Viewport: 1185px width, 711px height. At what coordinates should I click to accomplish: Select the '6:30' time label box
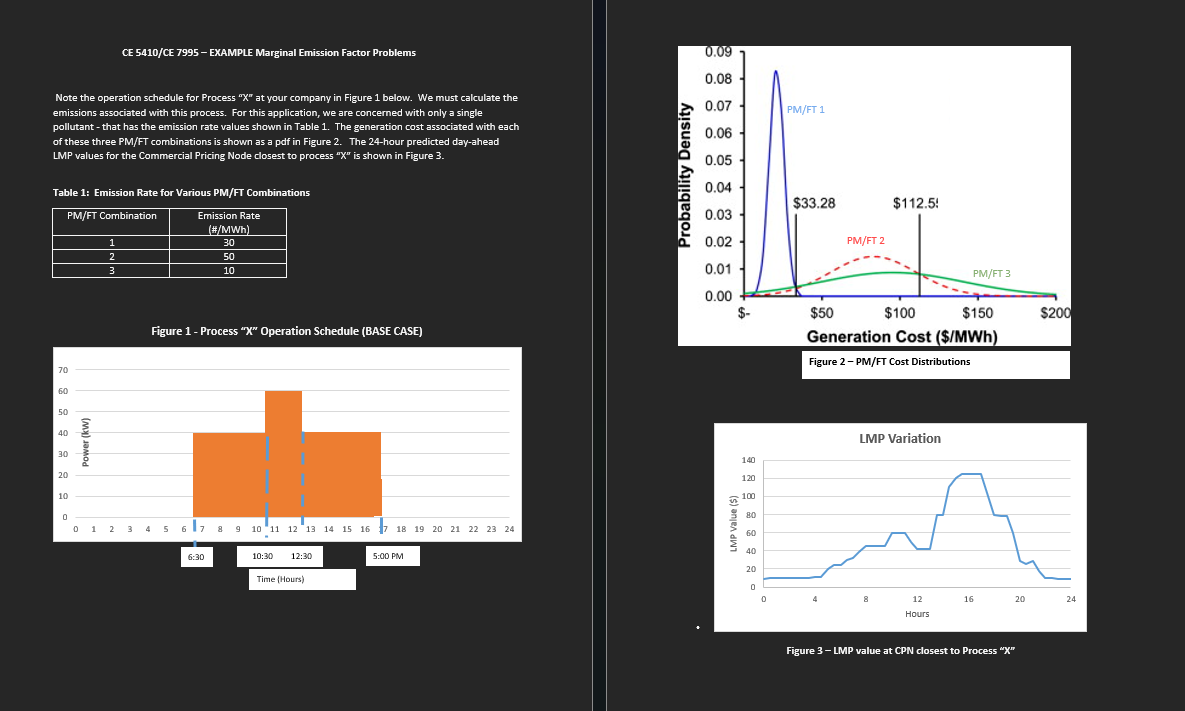pyautogui.click(x=196, y=557)
